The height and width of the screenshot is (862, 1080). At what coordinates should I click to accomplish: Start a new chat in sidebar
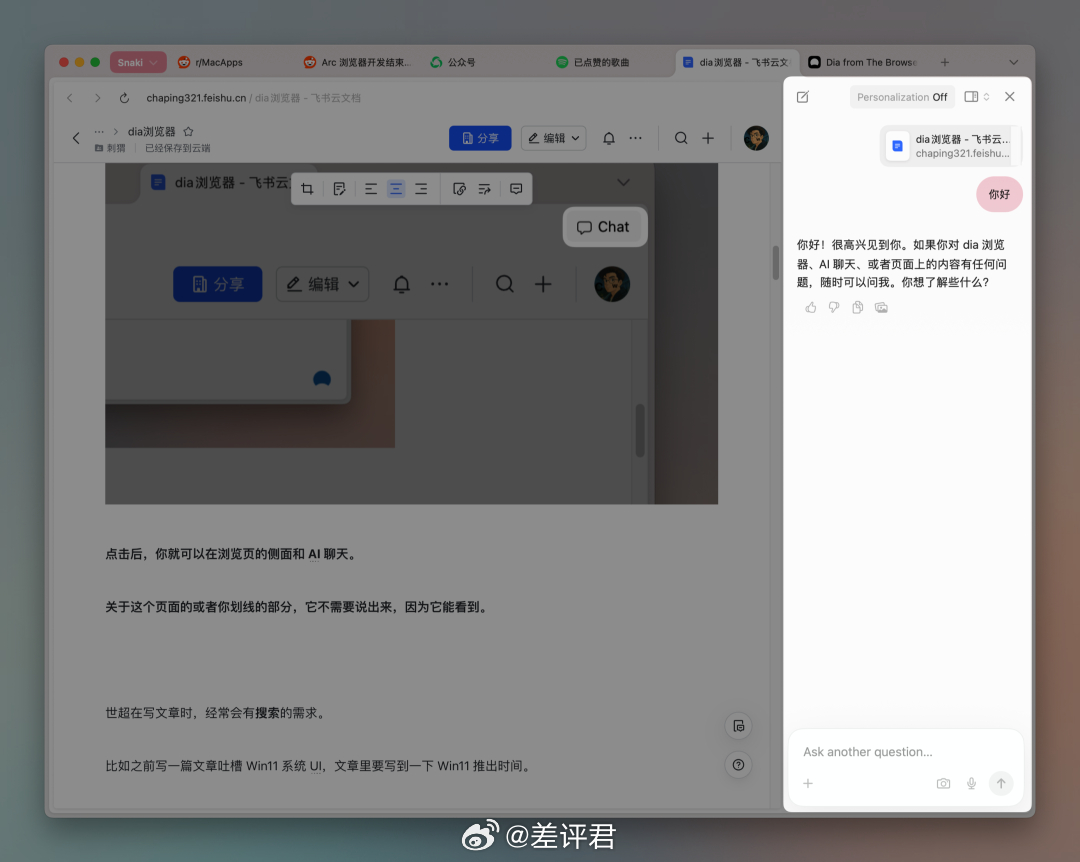click(802, 97)
